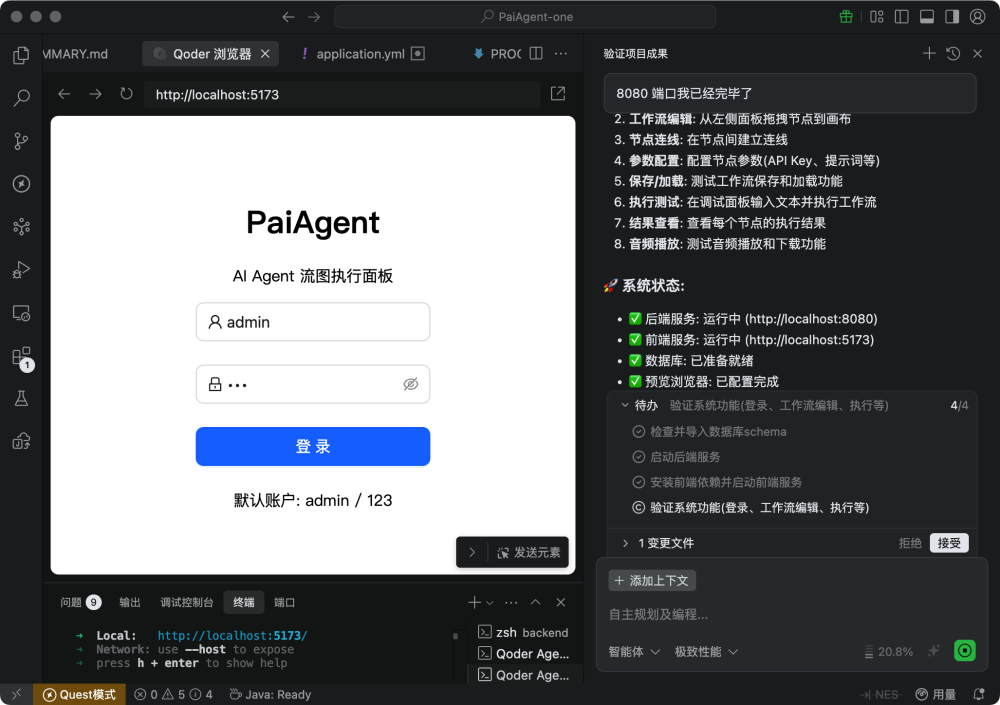Open the 极致性能 performance dropdown
The width and height of the screenshot is (1000, 705).
click(x=707, y=651)
